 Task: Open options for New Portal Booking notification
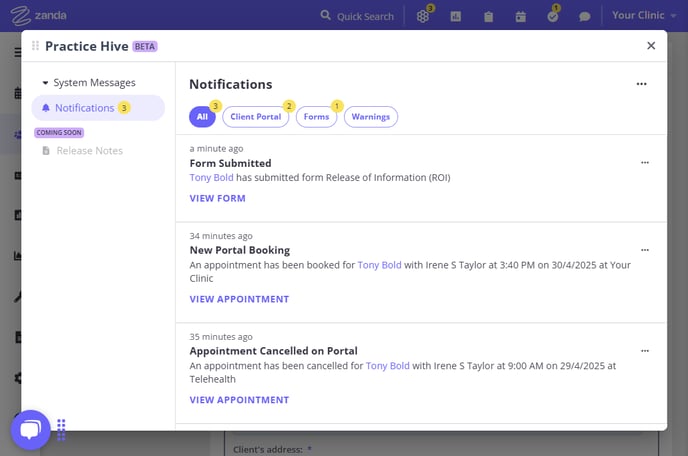[645, 250]
